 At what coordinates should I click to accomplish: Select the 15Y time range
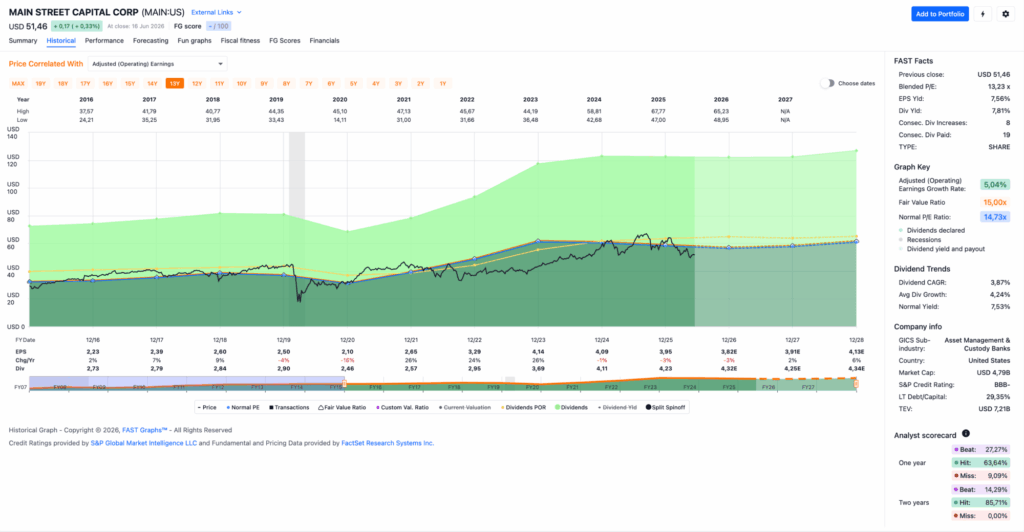pyautogui.click(x=130, y=84)
